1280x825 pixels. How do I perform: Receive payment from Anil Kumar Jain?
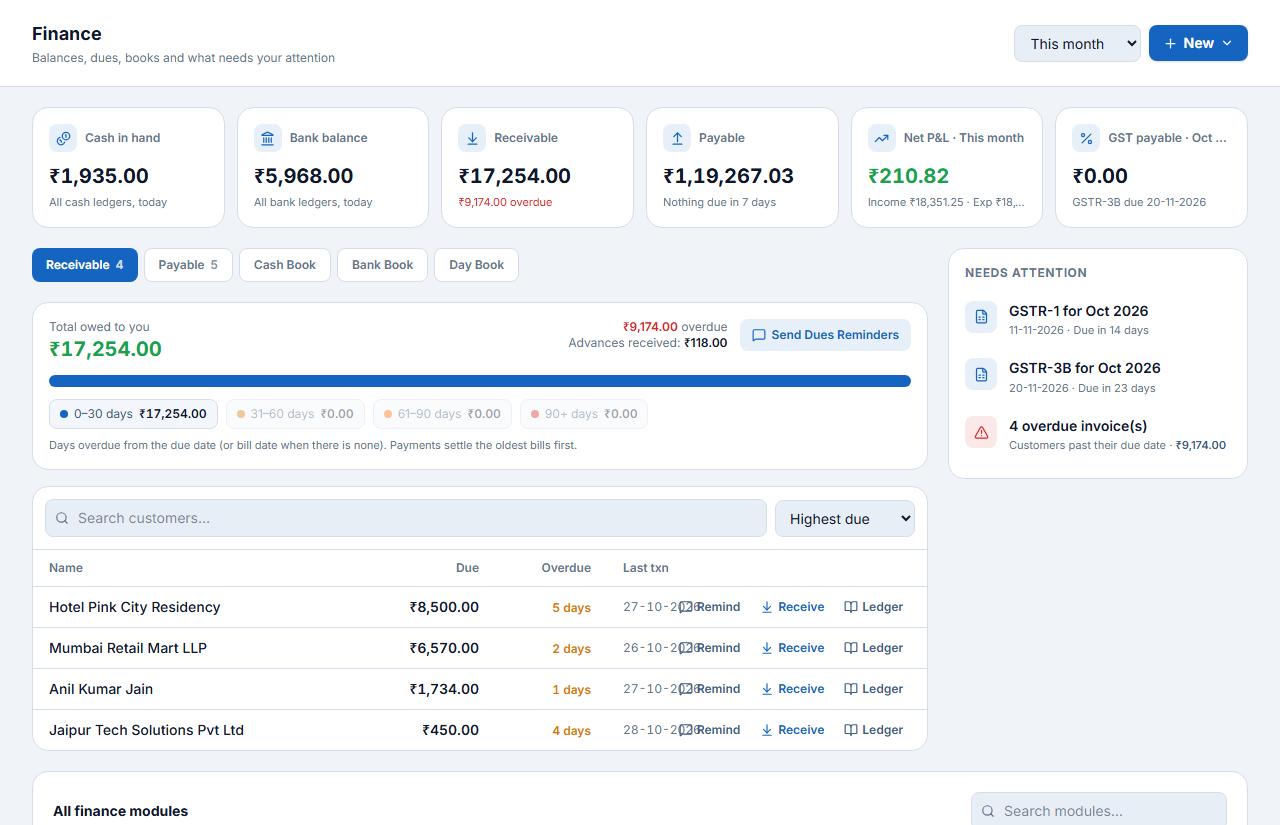793,689
